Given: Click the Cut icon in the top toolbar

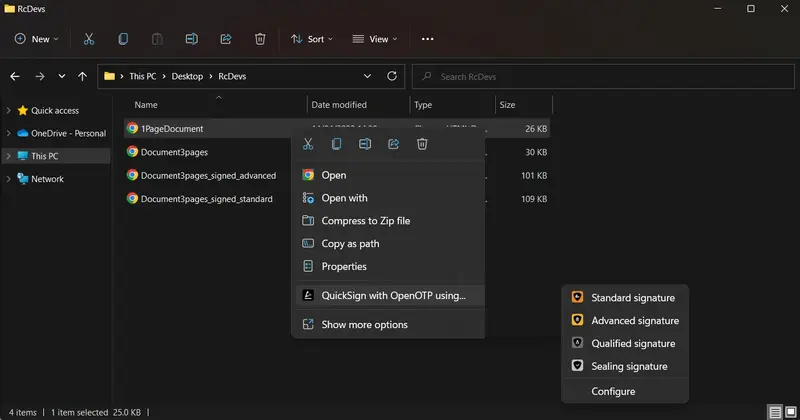Looking at the screenshot, I should point(89,39).
